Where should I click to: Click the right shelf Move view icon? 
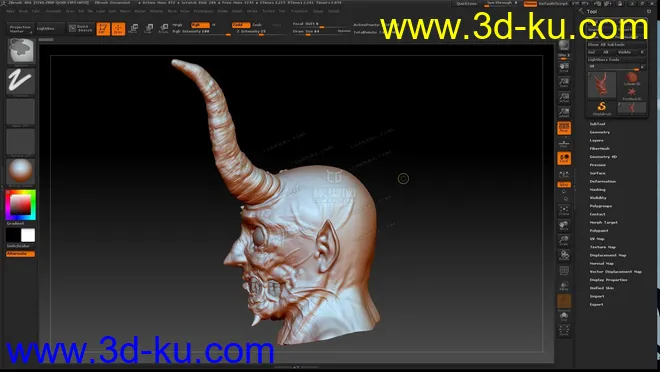coord(564,226)
